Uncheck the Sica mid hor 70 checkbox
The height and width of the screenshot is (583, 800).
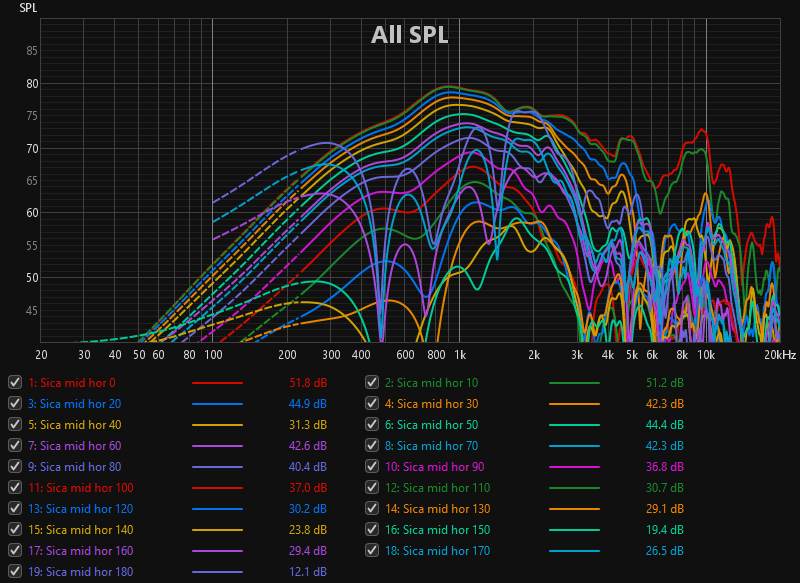coord(372,445)
